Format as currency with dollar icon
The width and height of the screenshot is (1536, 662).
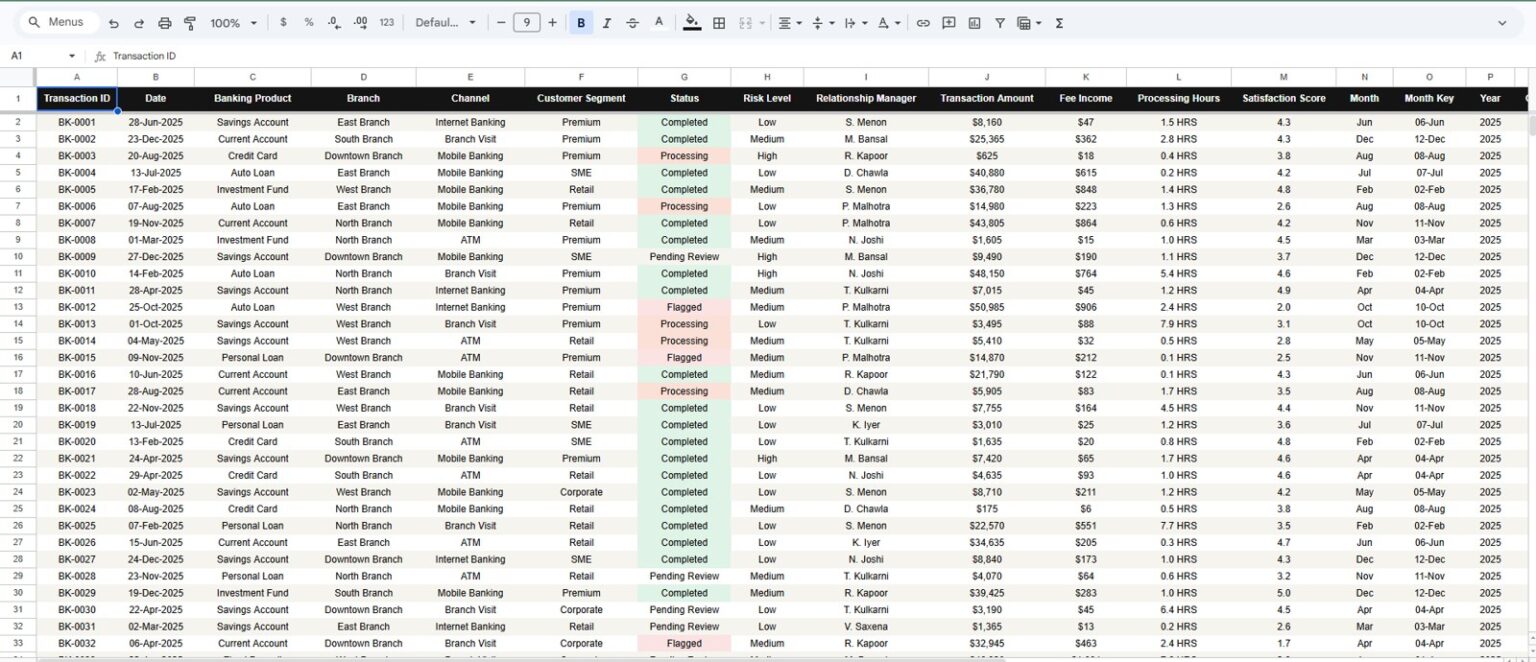point(283,23)
